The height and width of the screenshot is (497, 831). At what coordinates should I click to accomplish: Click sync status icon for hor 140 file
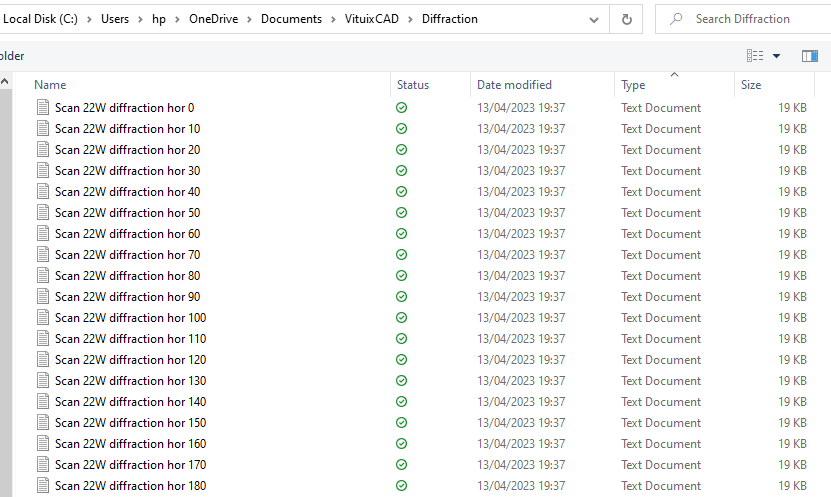click(x=402, y=402)
